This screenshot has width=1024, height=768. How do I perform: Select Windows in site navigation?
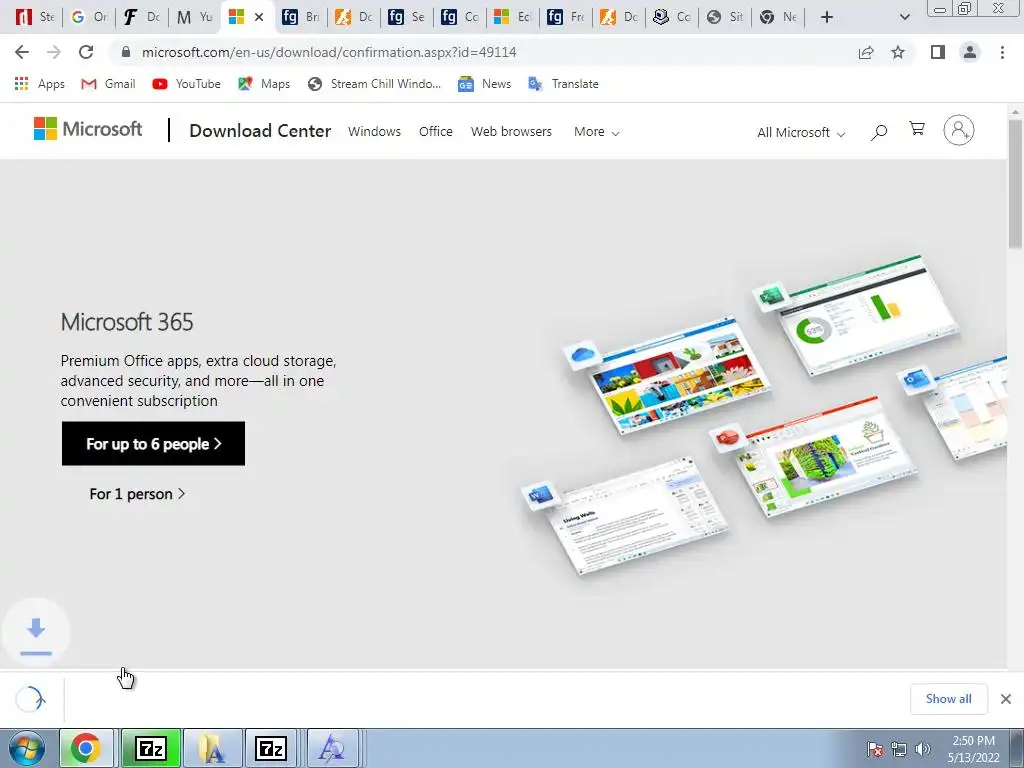374,131
